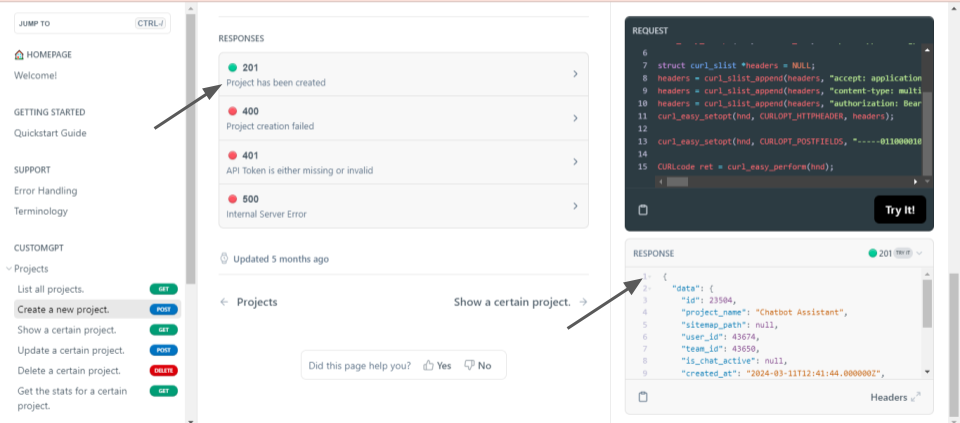Viewport: 960px width, 423px height.
Task: Open the Terminology page
Action: click(41, 211)
